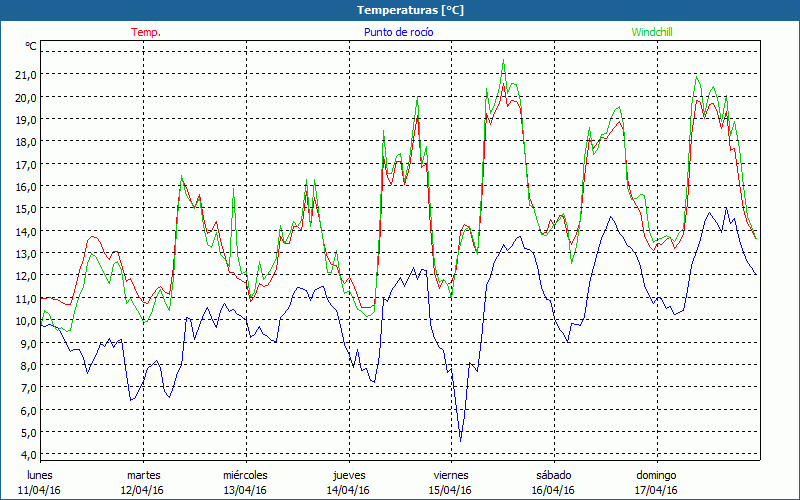The width and height of the screenshot is (800, 500).
Task: Click the lowest dip of the blue line
Action: coord(460,440)
